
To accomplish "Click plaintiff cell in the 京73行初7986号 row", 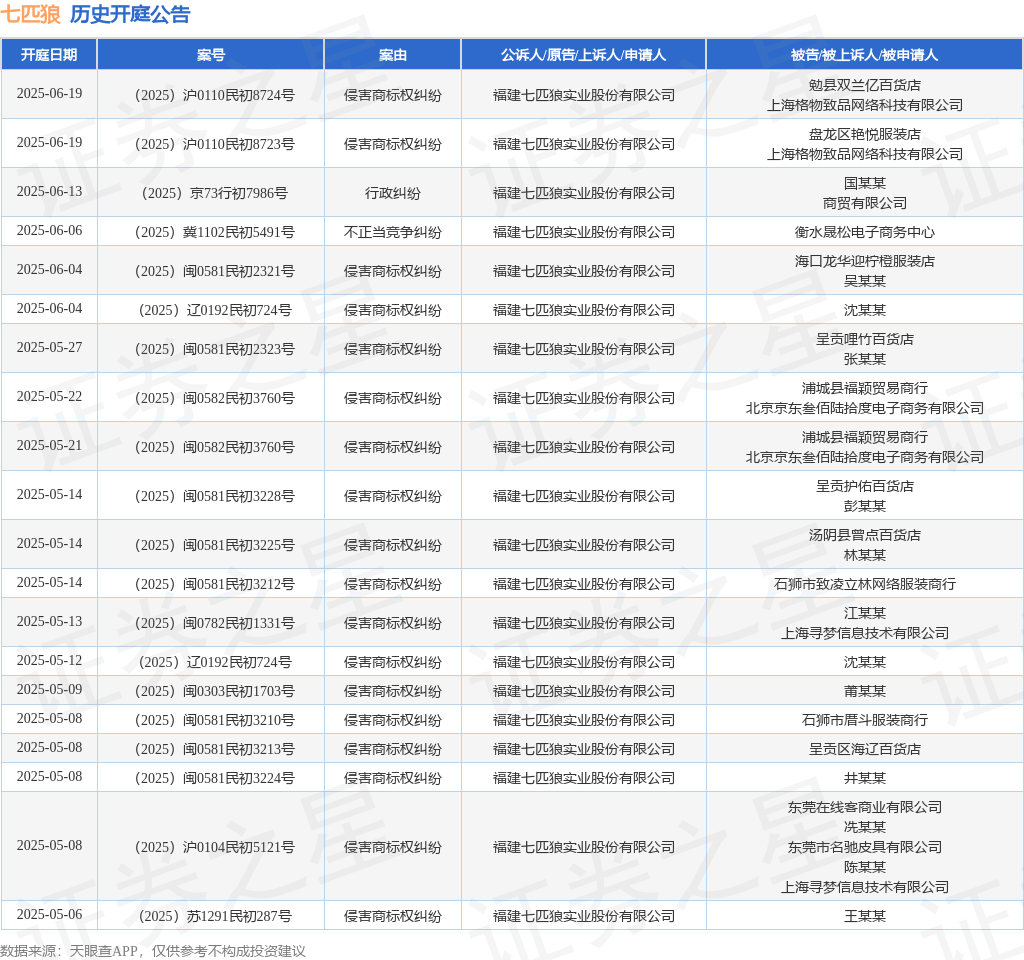I will point(584,193).
